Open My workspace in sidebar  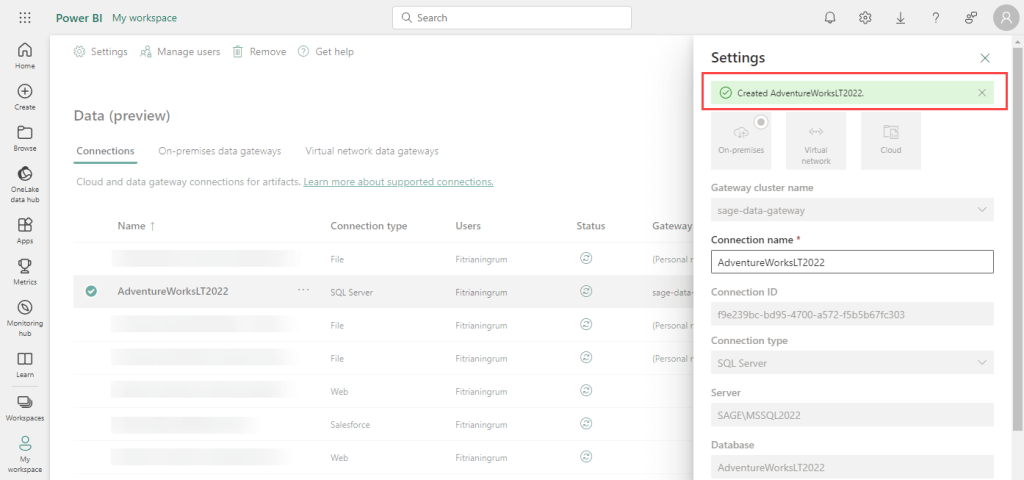pyautogui.click(x=25, y=455)
